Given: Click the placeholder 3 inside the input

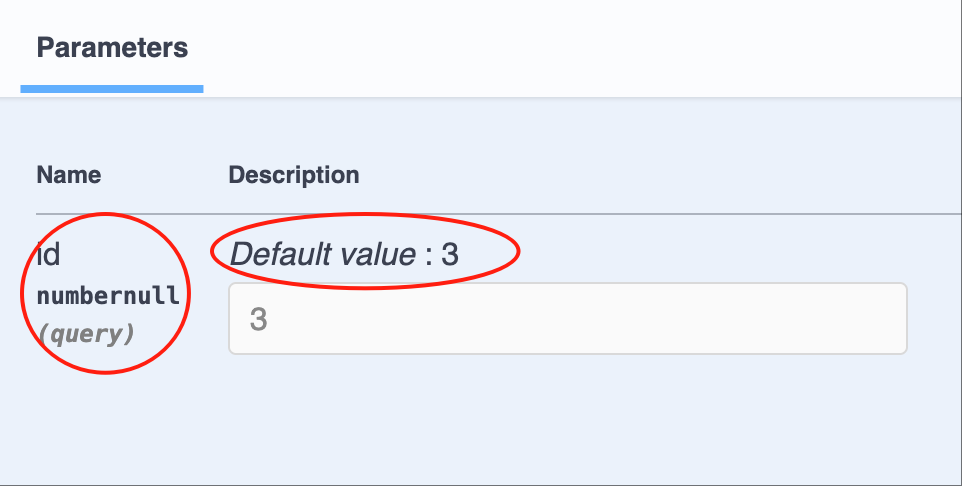Looking at the screenshot, I should 258,319.
